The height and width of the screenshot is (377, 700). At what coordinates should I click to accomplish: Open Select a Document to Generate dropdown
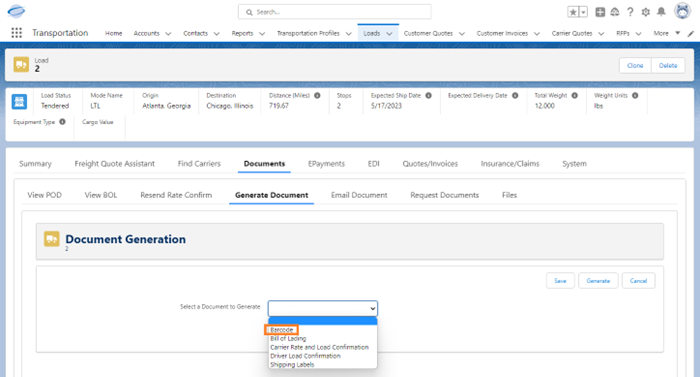pos(323,309)
